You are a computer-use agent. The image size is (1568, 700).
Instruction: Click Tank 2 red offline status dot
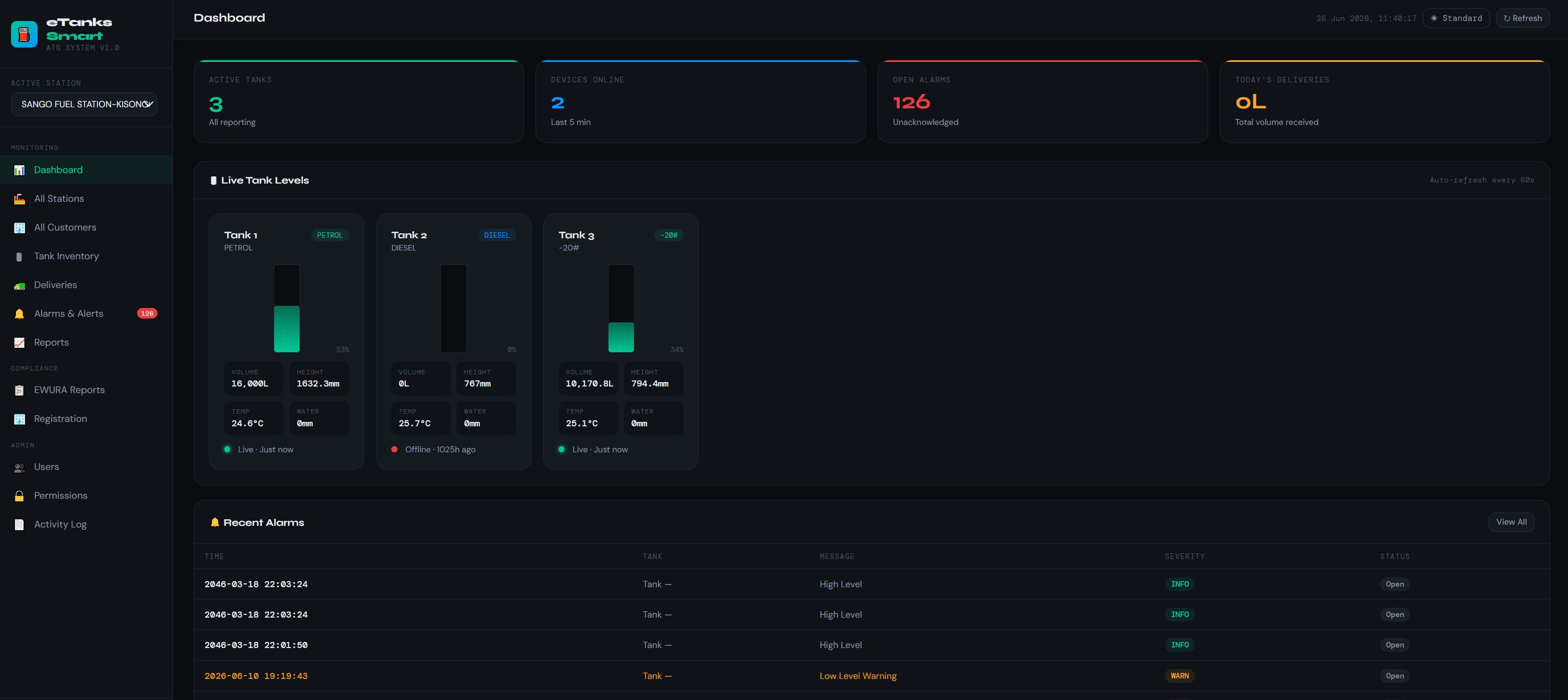point(395,449)
